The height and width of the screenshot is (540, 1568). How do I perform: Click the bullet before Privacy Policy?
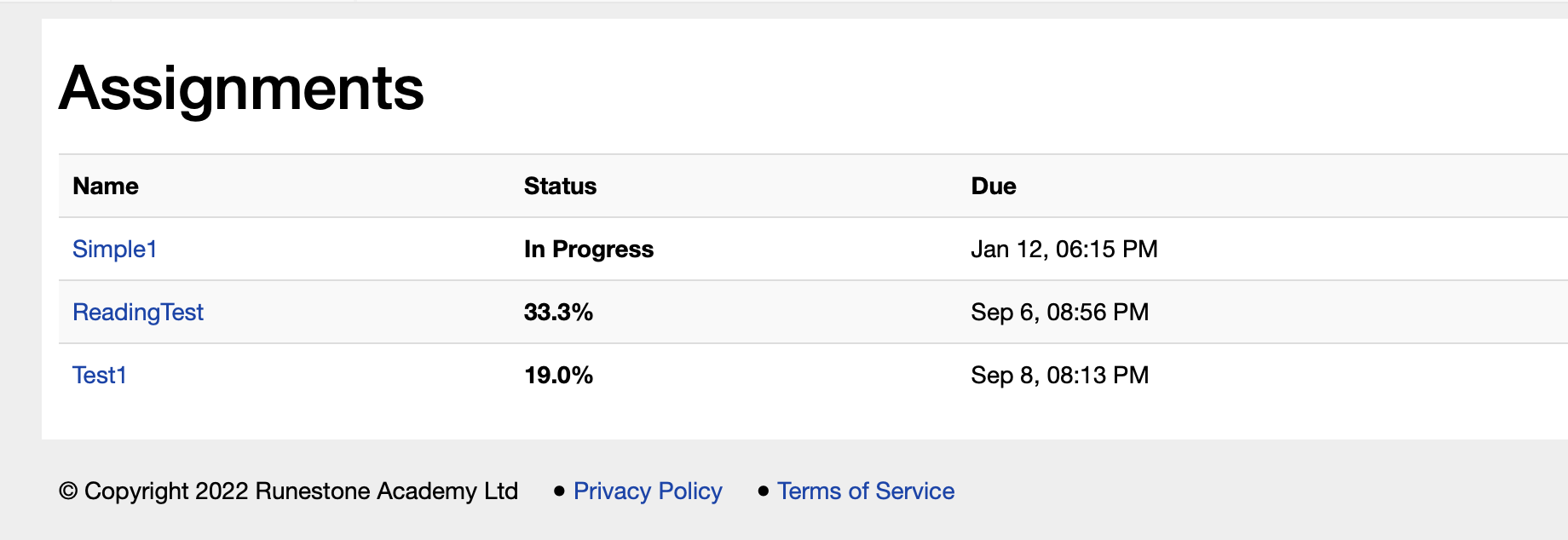pos(559,491)
